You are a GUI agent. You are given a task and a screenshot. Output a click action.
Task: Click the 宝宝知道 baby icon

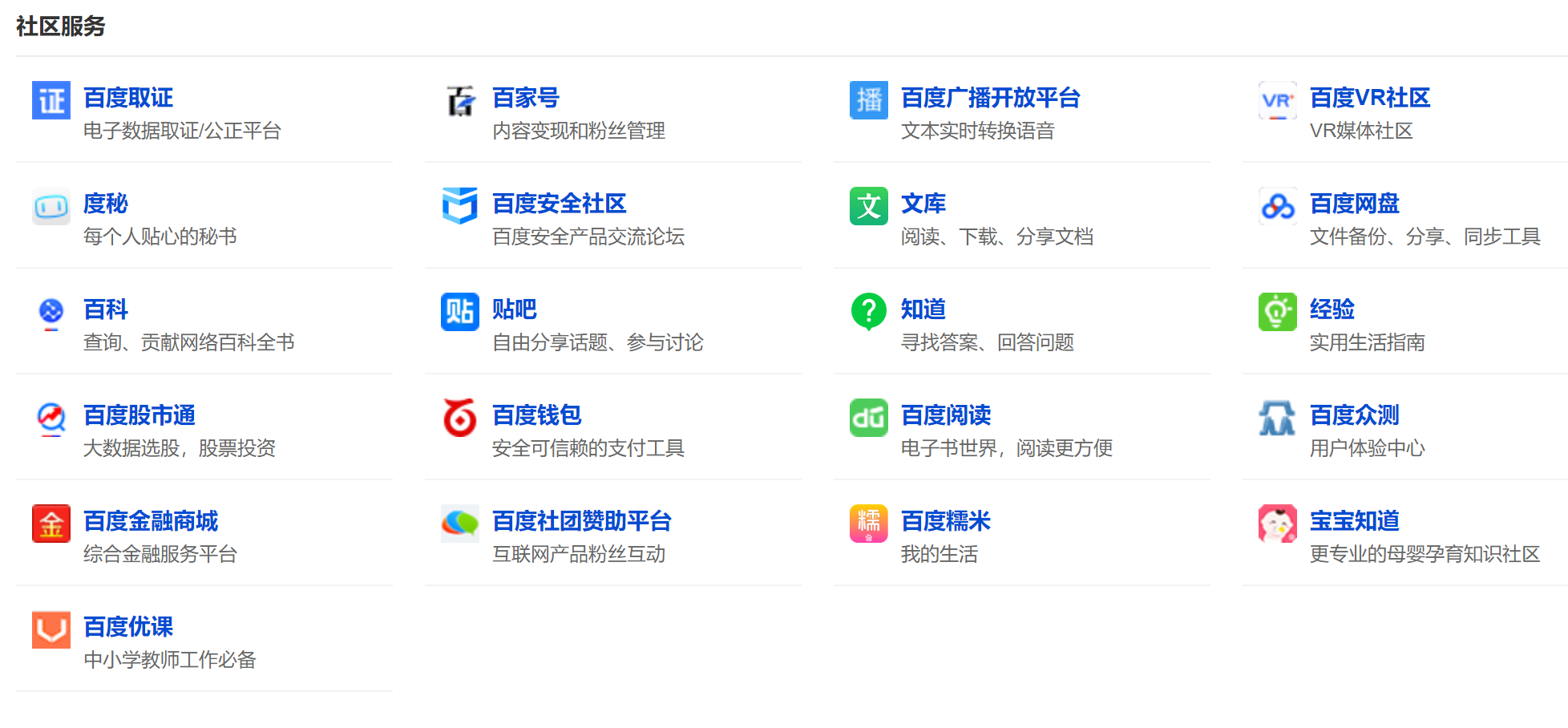pos(1278,524)
